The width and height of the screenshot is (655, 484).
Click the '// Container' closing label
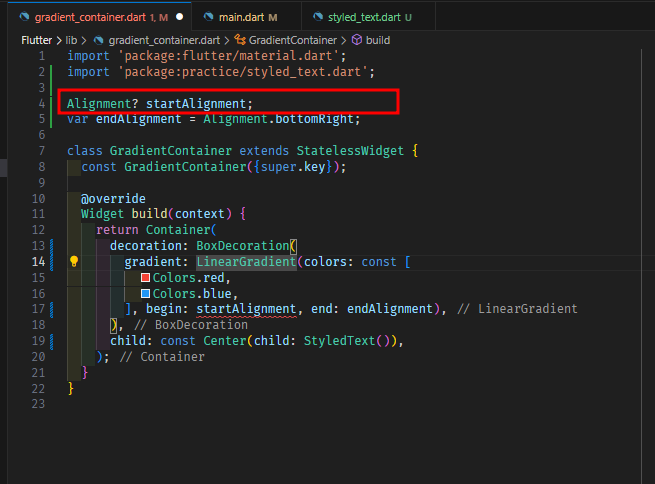click(x=162, y=357)
